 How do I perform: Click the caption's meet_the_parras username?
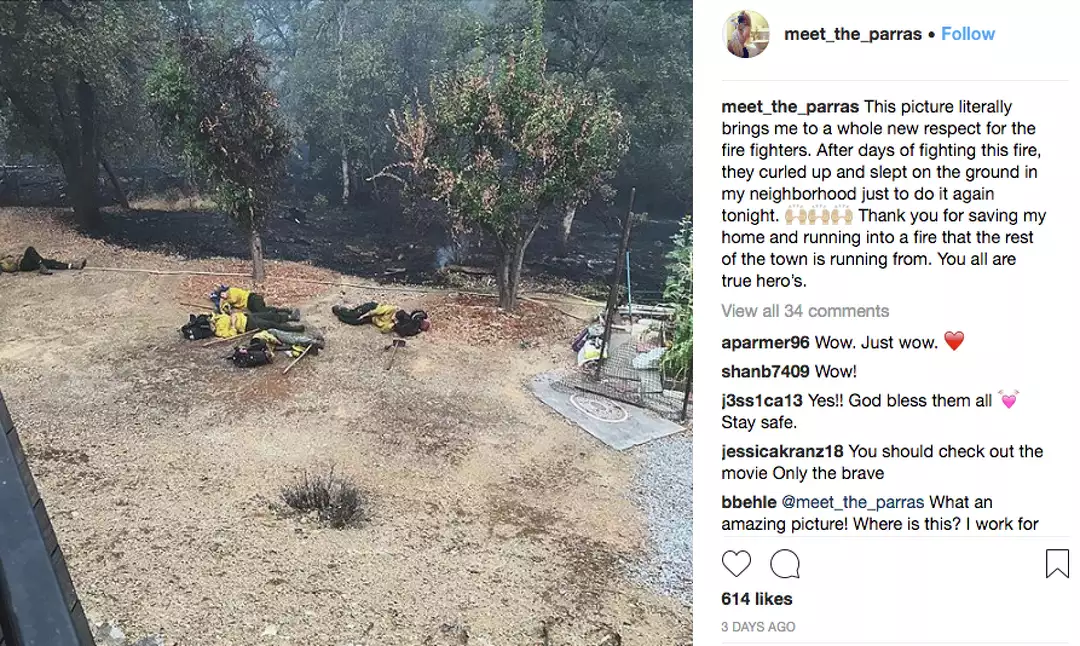tap(790, 107)
